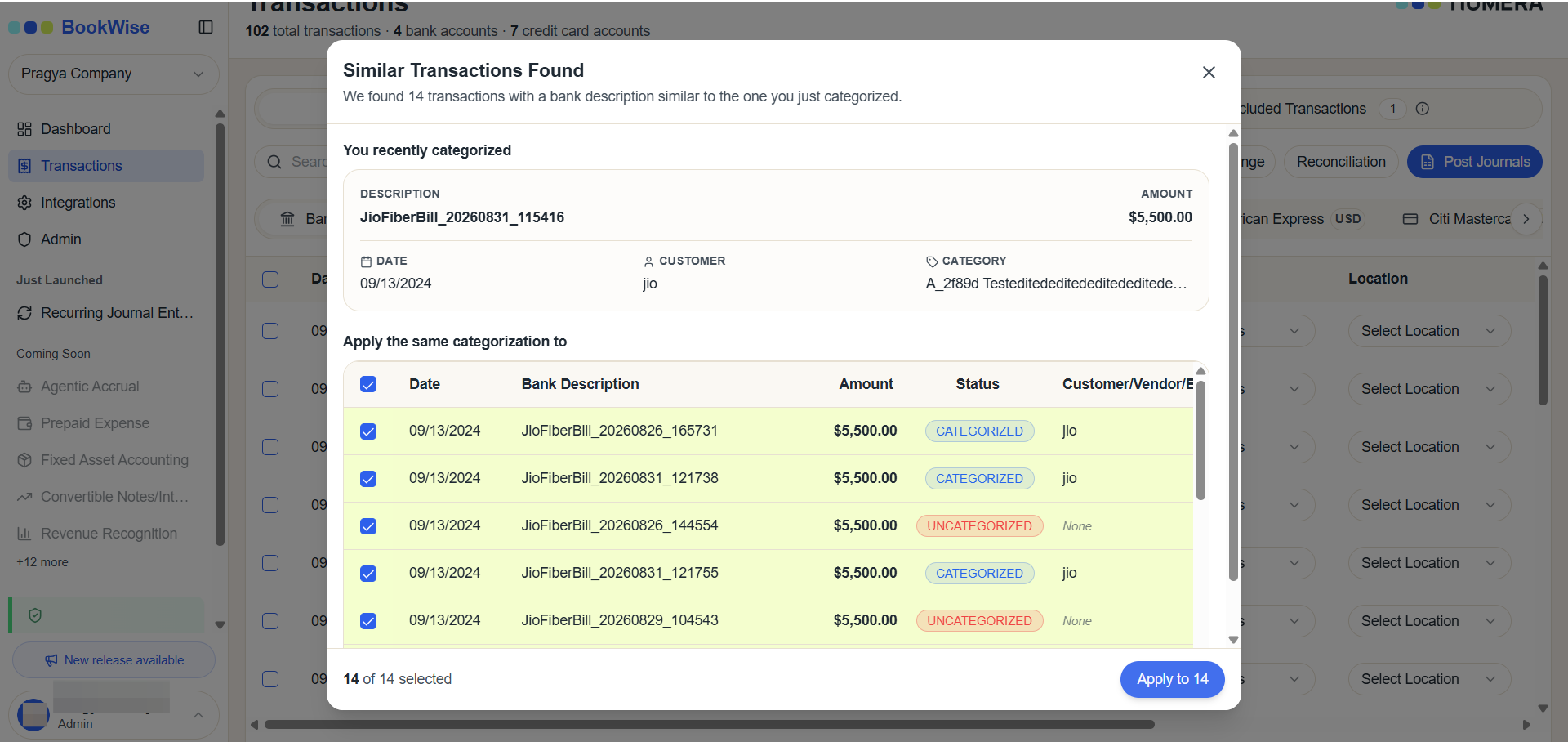Switch to the Reconciliation tab

click(x=1341, y=162)
